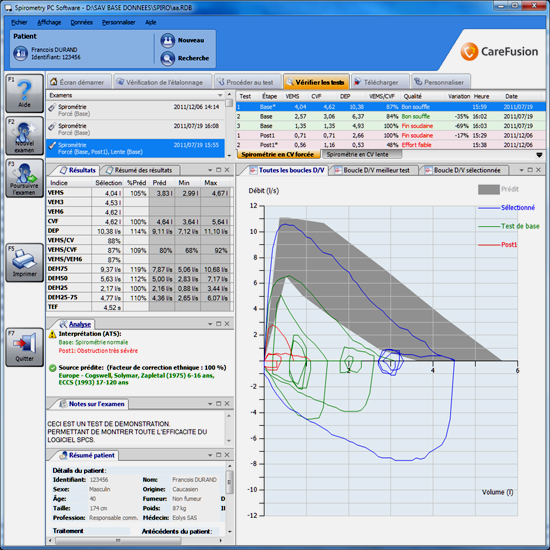Click the Qualité column header
The height and width of the screenshot is (550, 550).
[412, 96]
